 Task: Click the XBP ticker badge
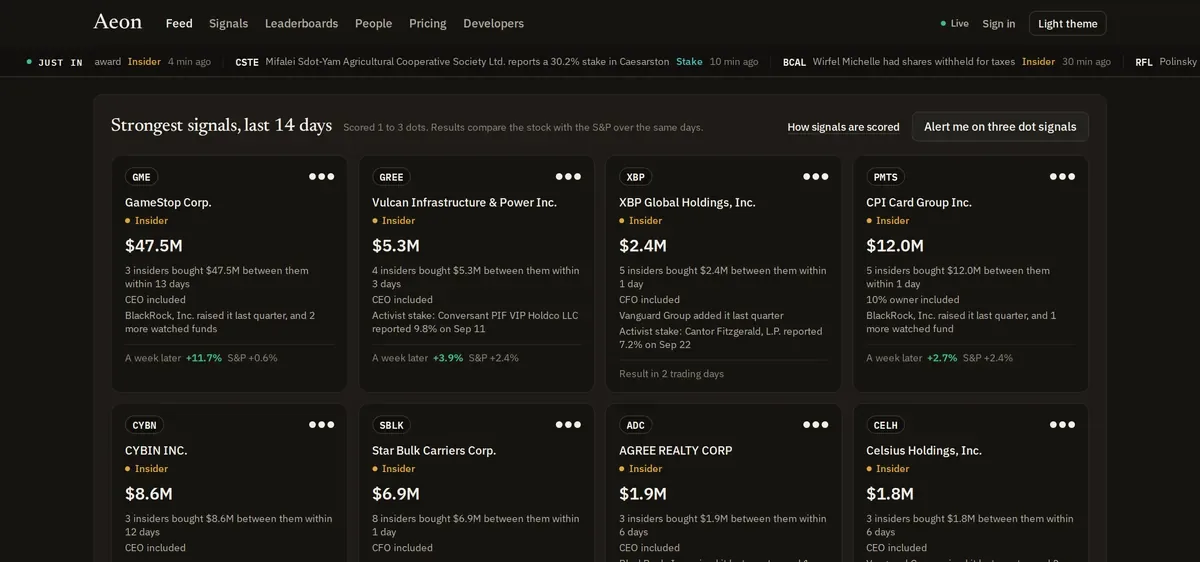coord(635,177)
